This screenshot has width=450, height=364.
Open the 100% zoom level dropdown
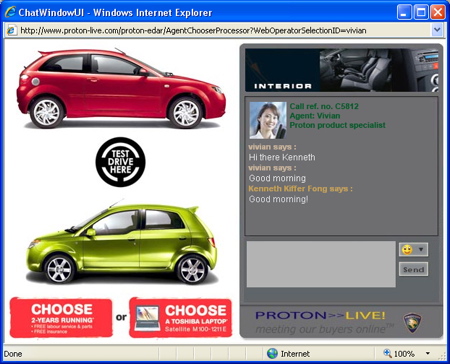(428, 353)
